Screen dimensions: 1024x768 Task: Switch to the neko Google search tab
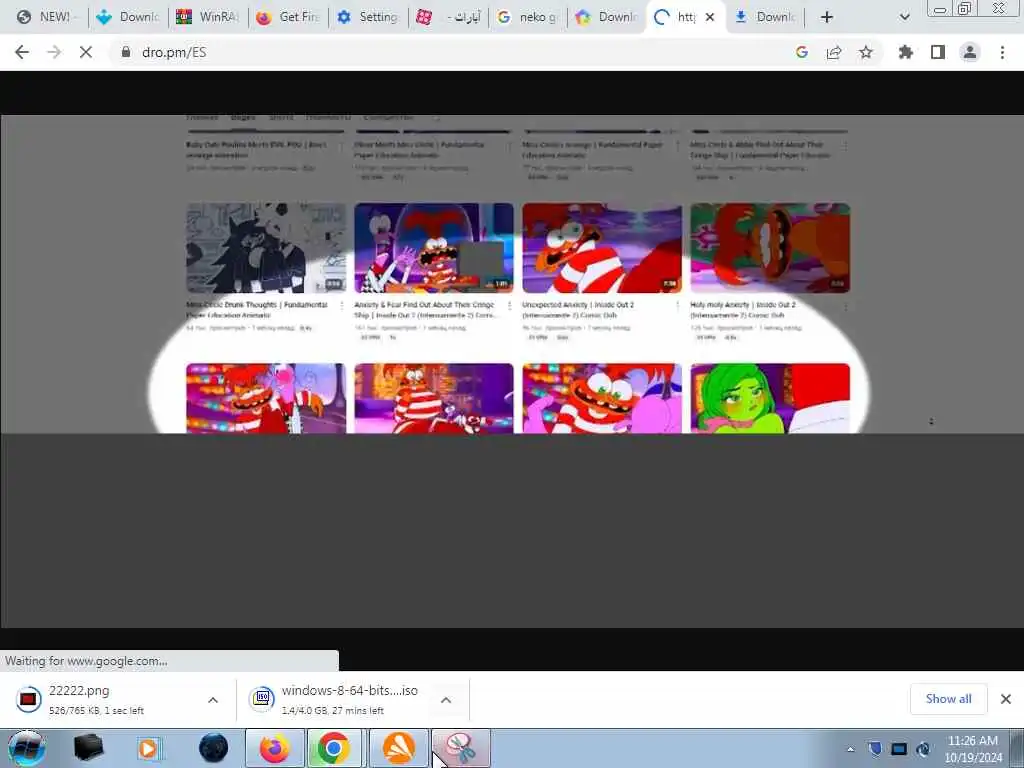[x=528, y=17]
